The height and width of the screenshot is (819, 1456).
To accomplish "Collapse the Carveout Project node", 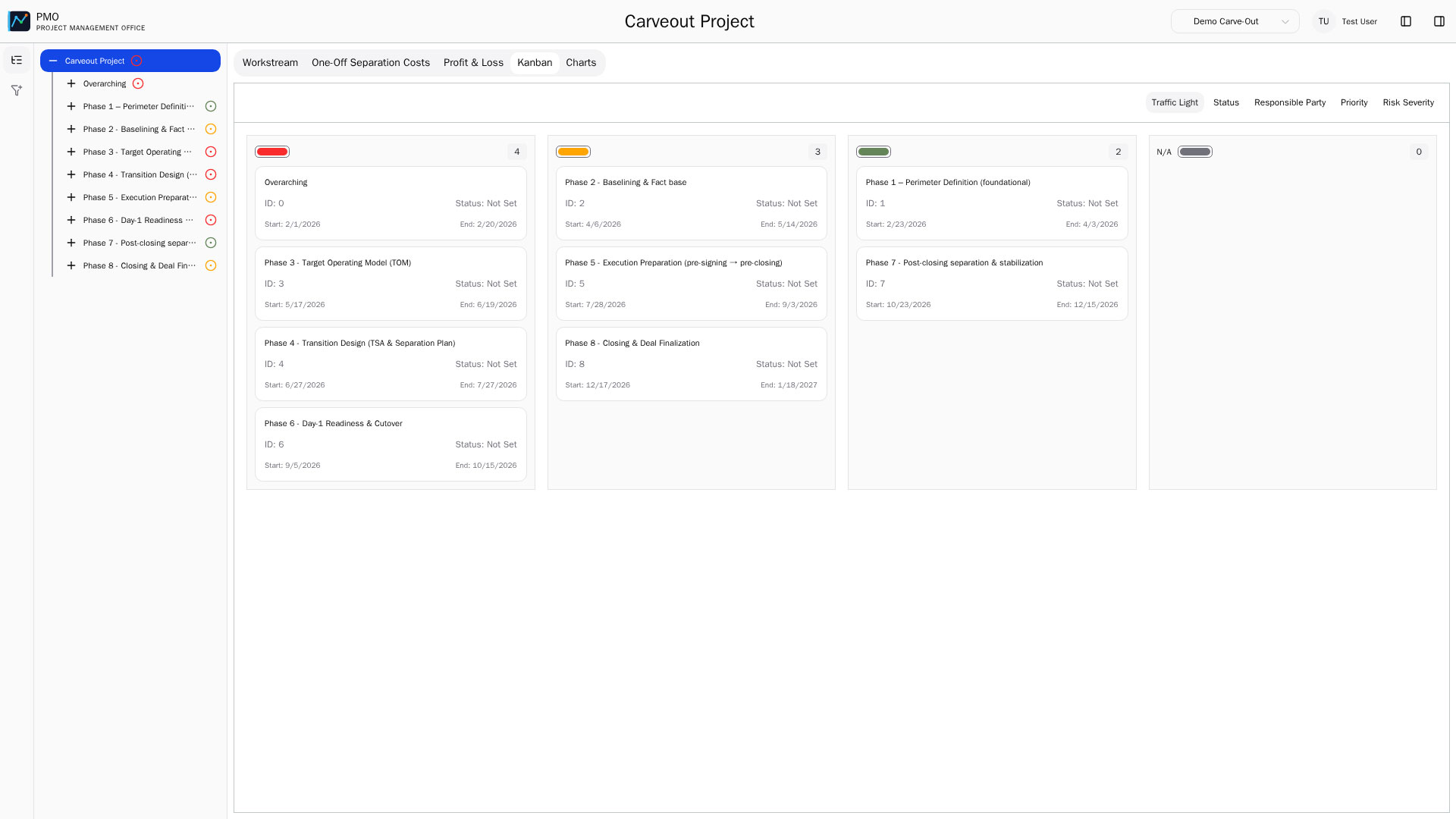I will coord(52,60).
